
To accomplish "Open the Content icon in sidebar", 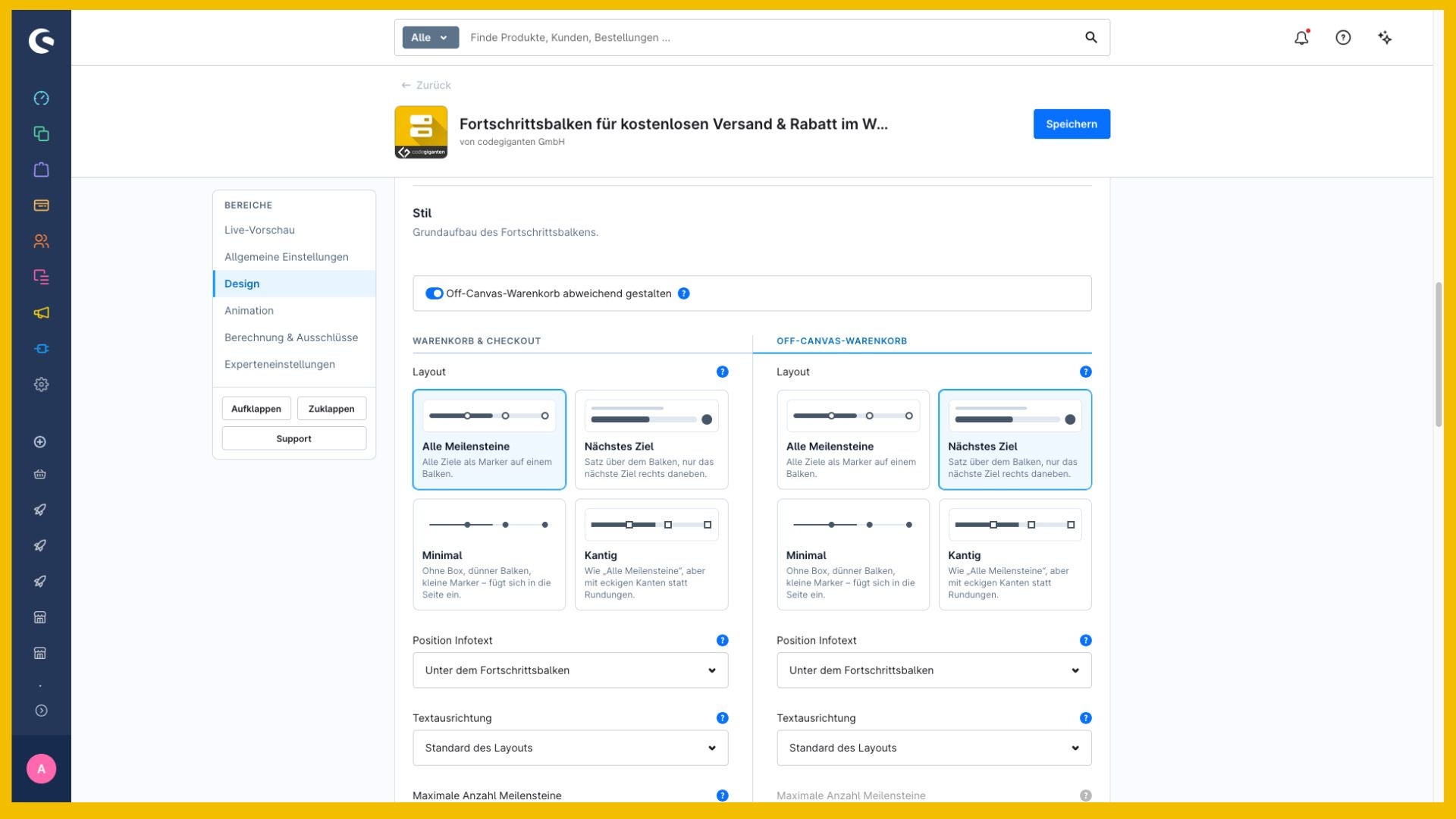I will pyautogui.click(x=41, y=277).
